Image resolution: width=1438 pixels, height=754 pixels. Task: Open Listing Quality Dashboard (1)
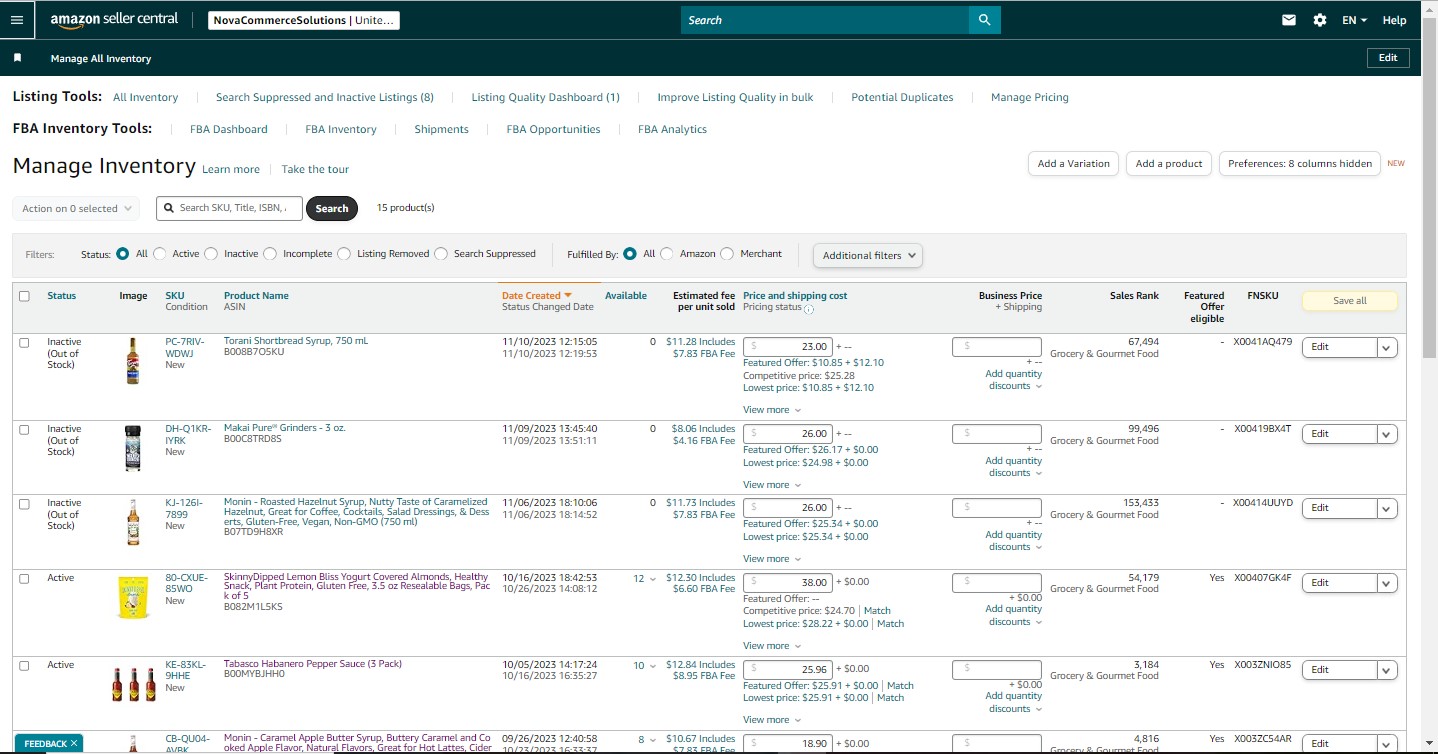[x=546, y=97]
